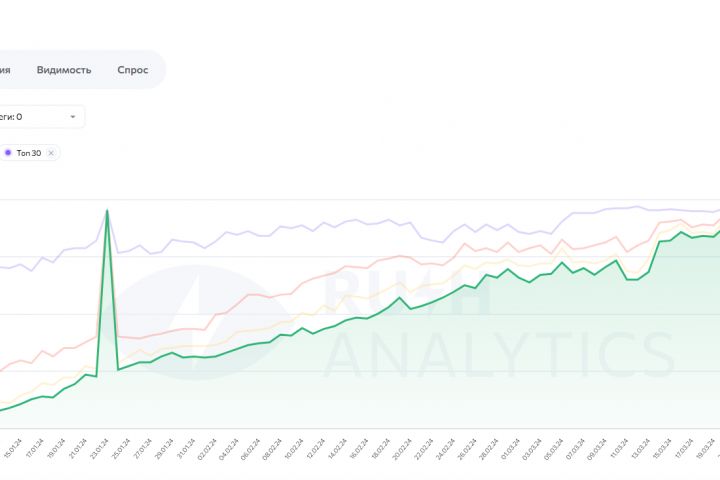
Task: Expand the Теги tags dropdown arrow
Action: pyautogui.click(x=73, y=117)
